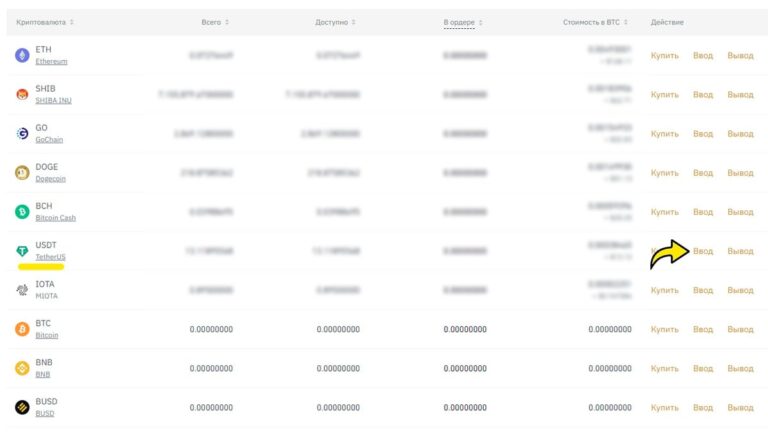Open the Bitcoin link under BTC
Viewport: 768px width, 435px height.
click(47, 335)
